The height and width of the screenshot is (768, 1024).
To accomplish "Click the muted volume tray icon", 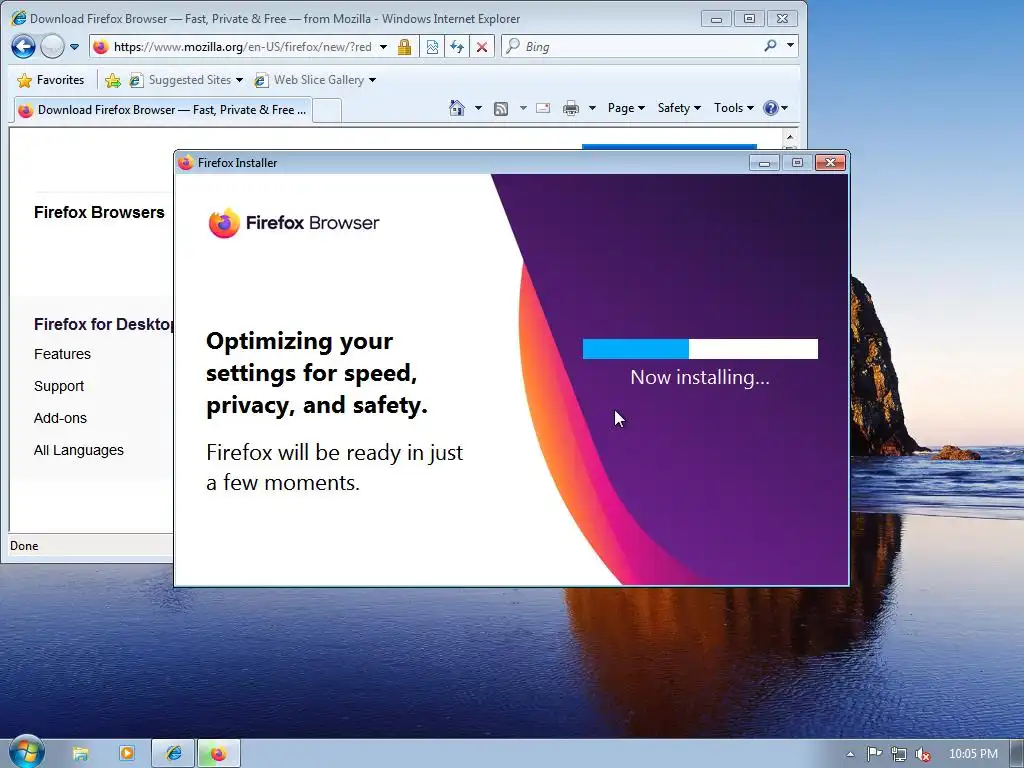I will pos(922,754).
